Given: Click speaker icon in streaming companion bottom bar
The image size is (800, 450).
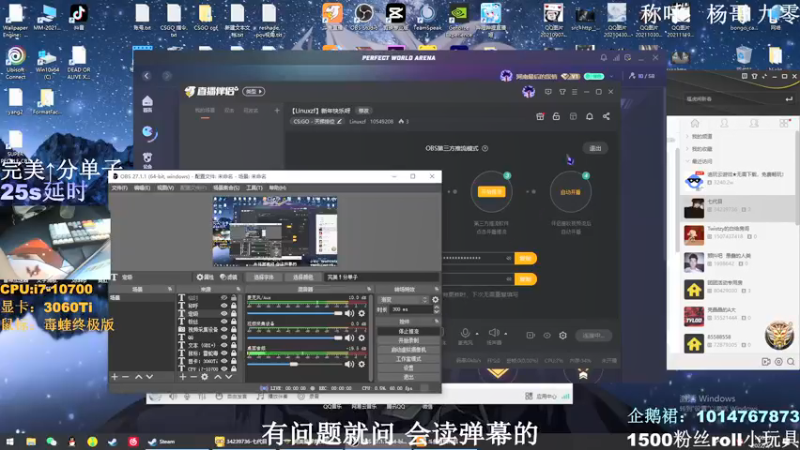Looking at the screenshot, I should click(493, 333).
